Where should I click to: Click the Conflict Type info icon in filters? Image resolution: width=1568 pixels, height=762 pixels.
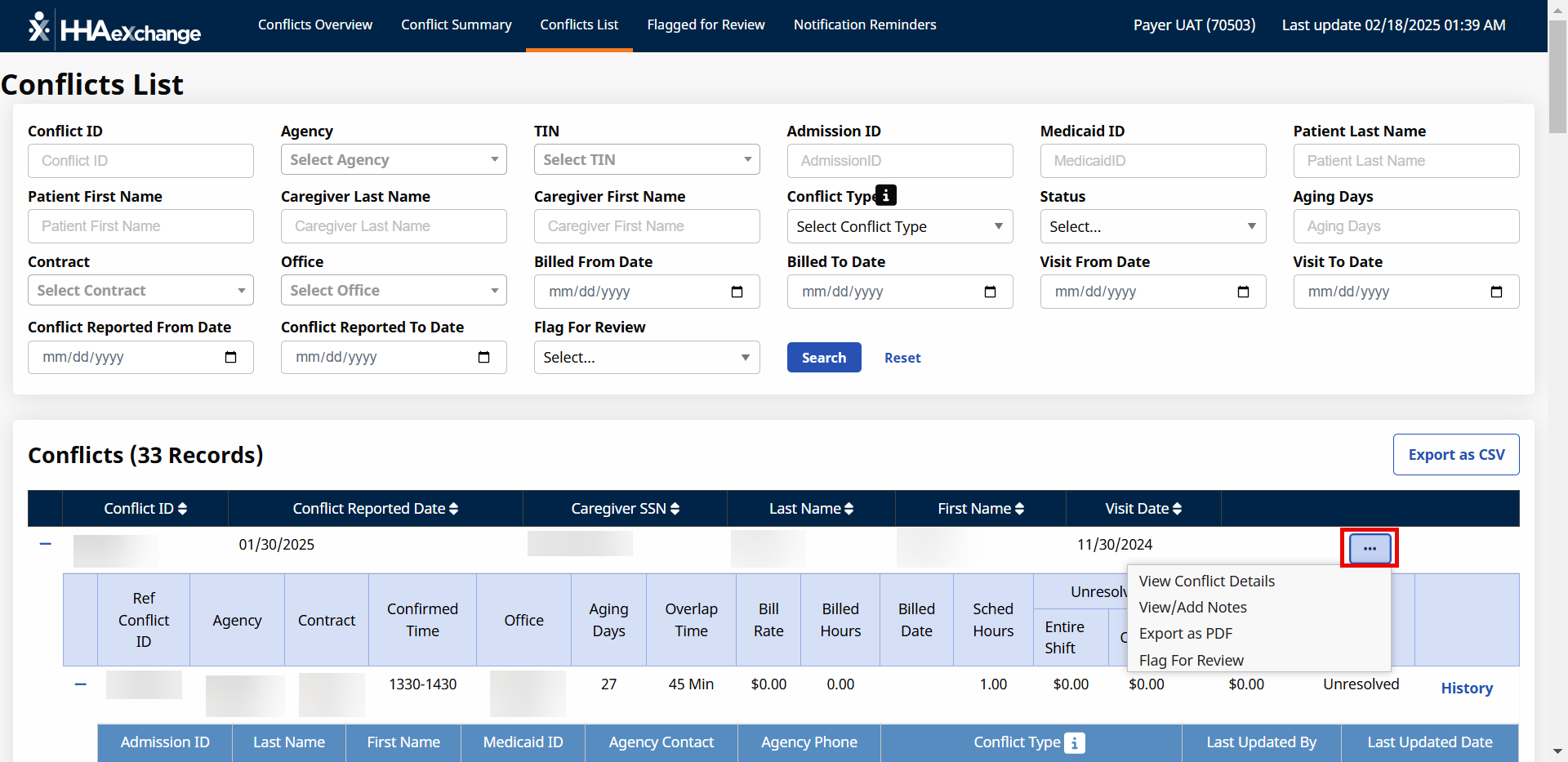tap(886, 195)
